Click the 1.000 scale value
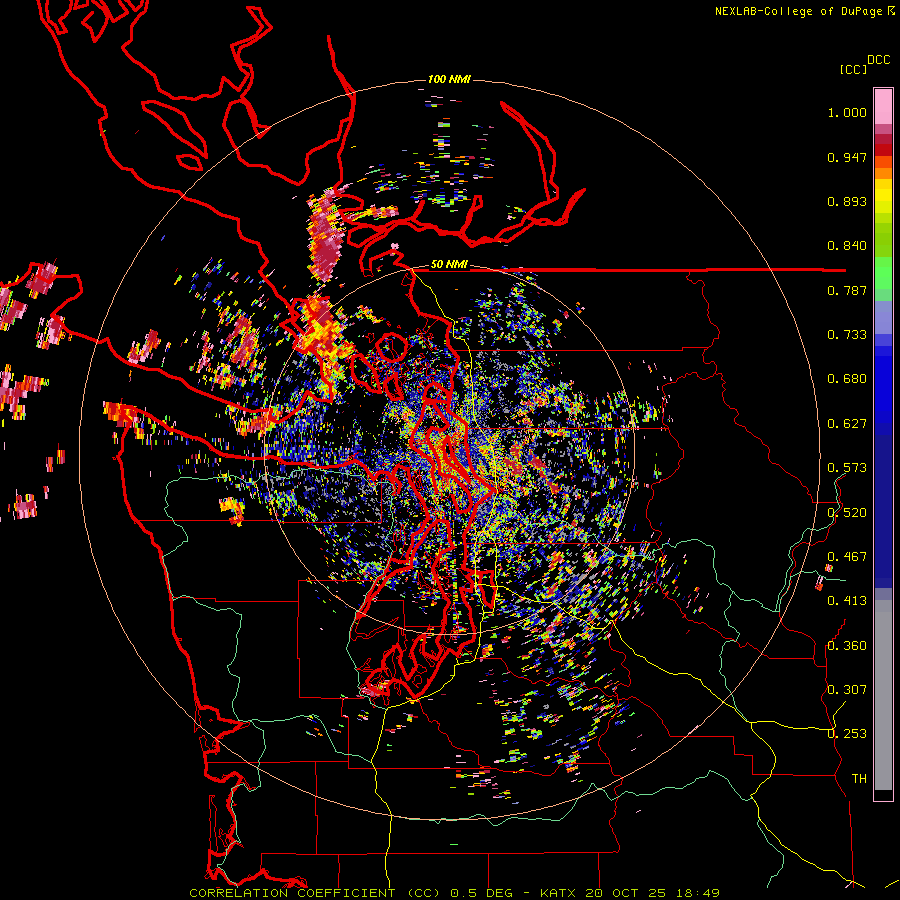This screenshot has height=900, width=900. 847,113
